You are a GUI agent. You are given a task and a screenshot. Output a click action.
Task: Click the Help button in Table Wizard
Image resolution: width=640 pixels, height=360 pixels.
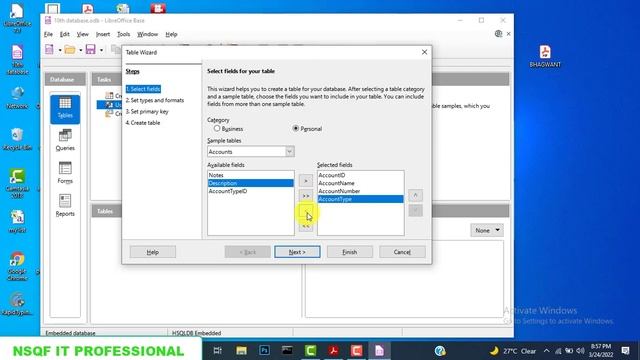point(153,252)
